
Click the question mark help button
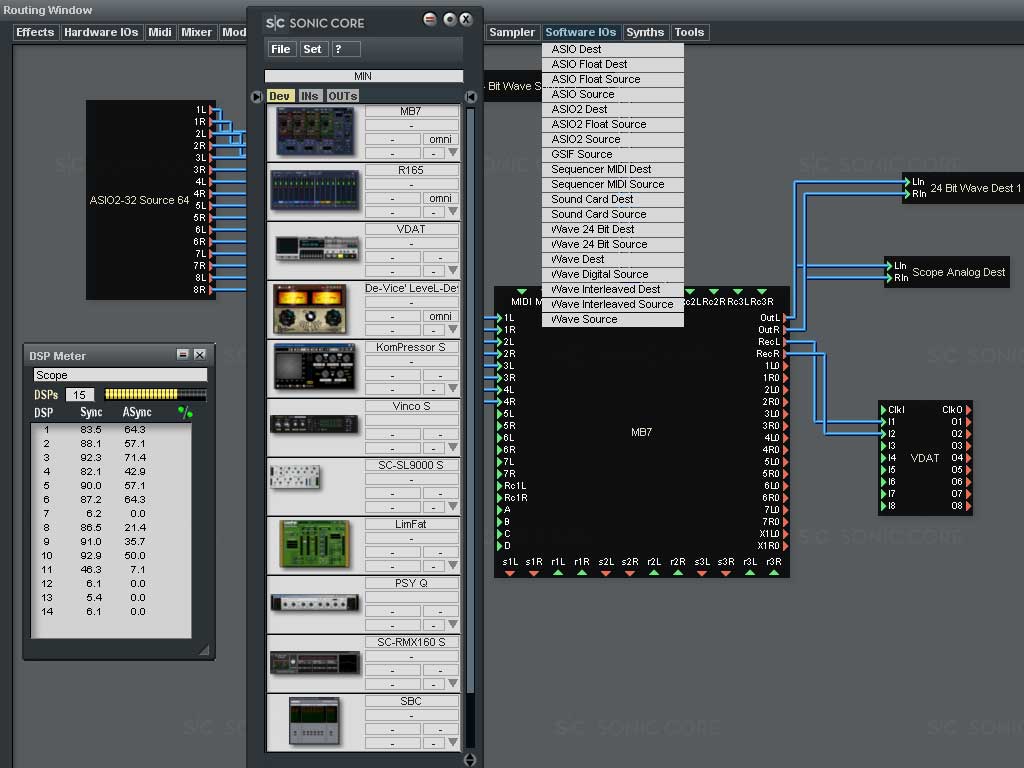(345, 49)
